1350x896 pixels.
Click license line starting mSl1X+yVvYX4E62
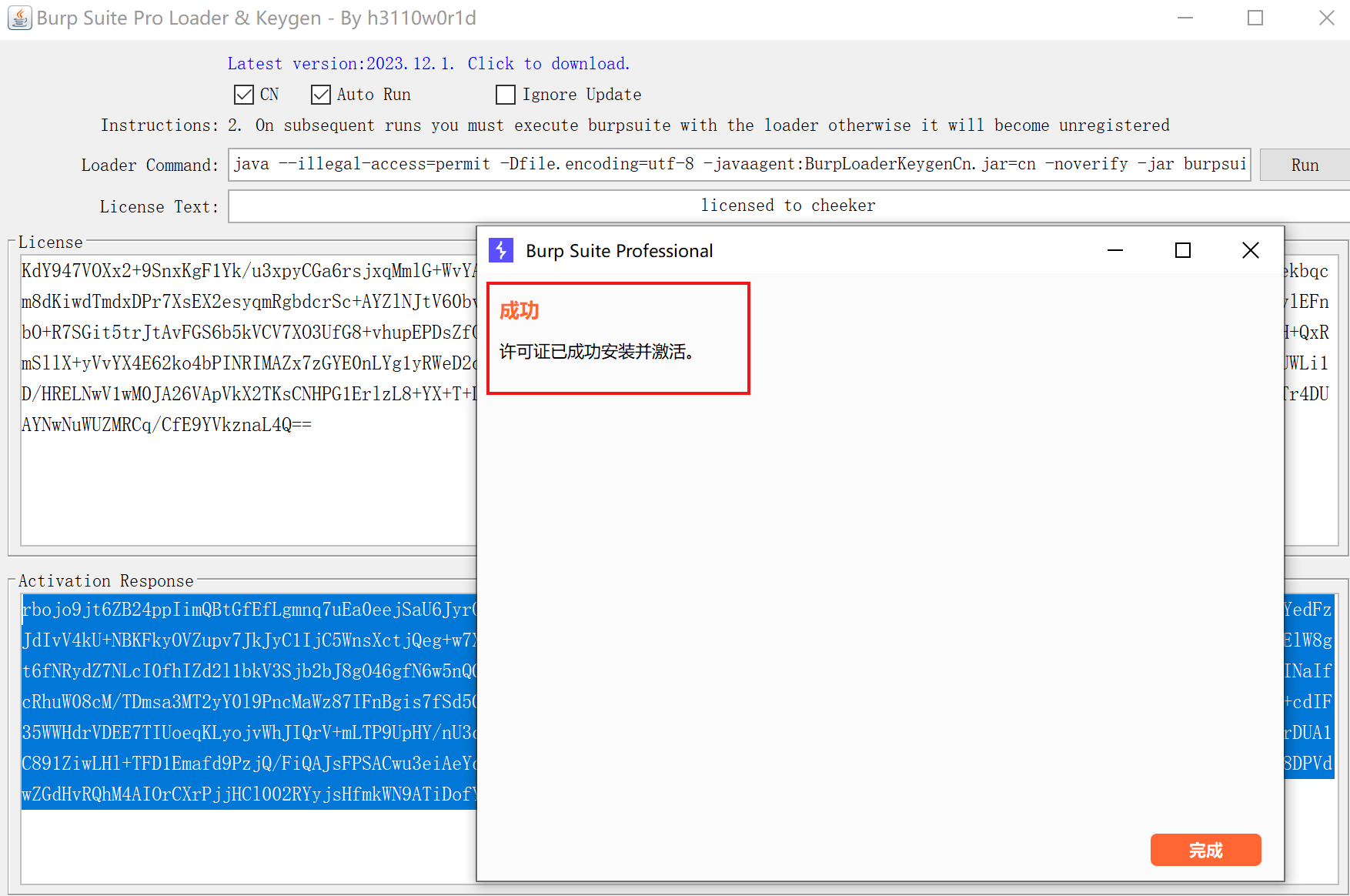[249, 363]
